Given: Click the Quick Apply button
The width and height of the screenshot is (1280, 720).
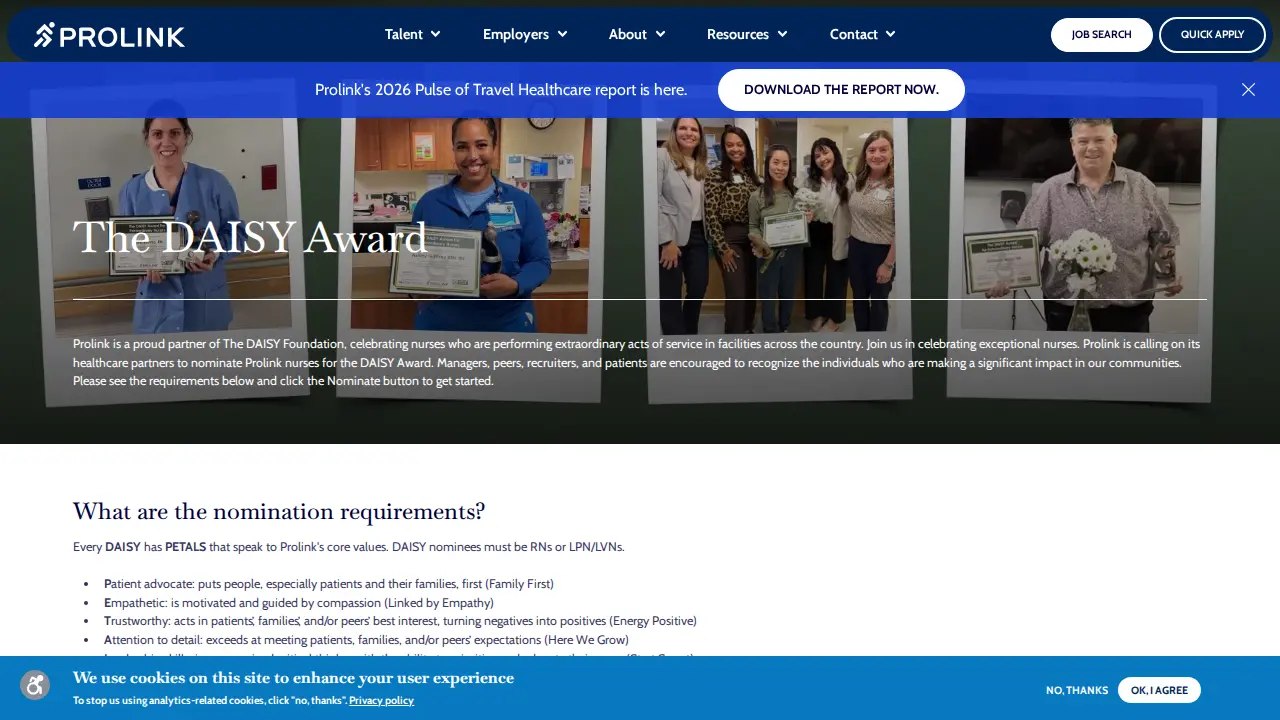Looking at the screenshot, I should pos(1212,35).
